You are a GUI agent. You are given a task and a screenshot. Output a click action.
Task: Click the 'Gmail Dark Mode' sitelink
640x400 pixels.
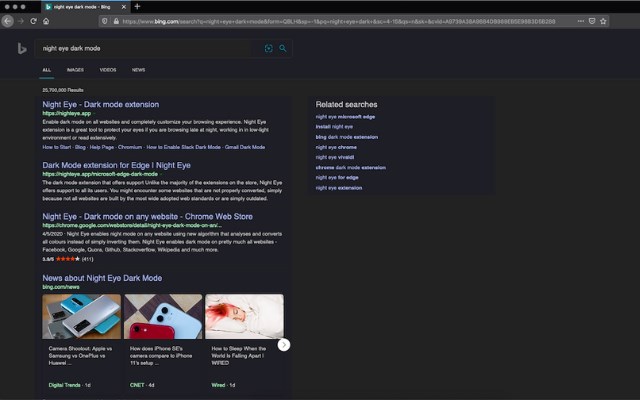[245, 147]
